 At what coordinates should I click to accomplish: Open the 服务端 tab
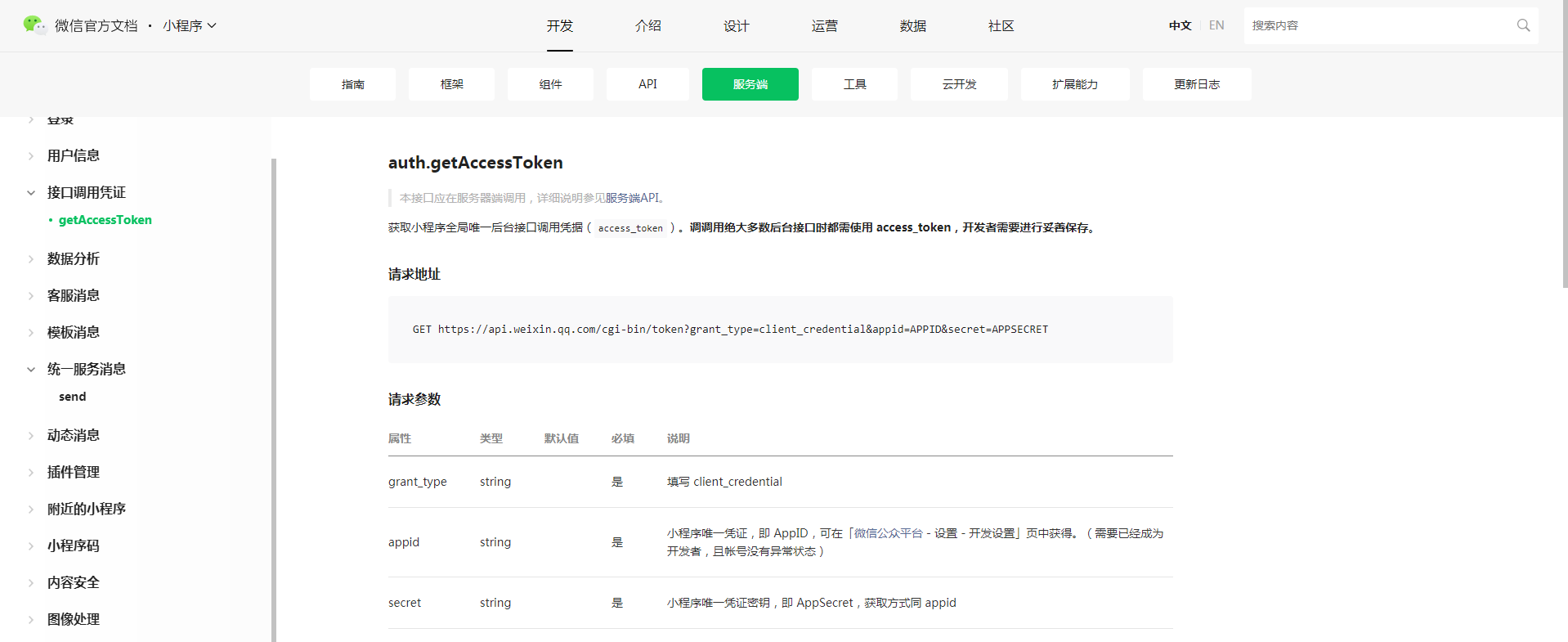[750, 84]
